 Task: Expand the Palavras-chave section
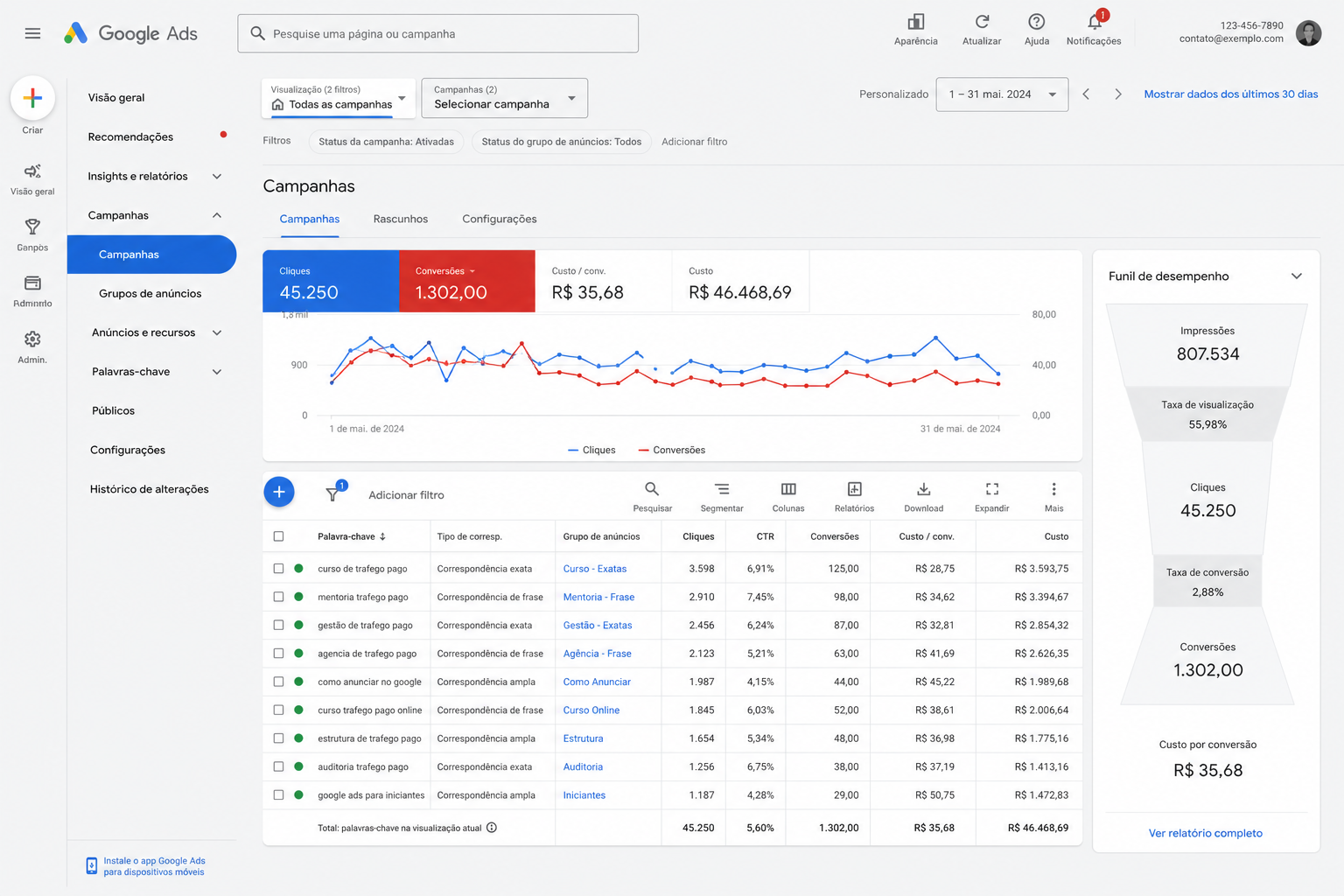point(217,372)
